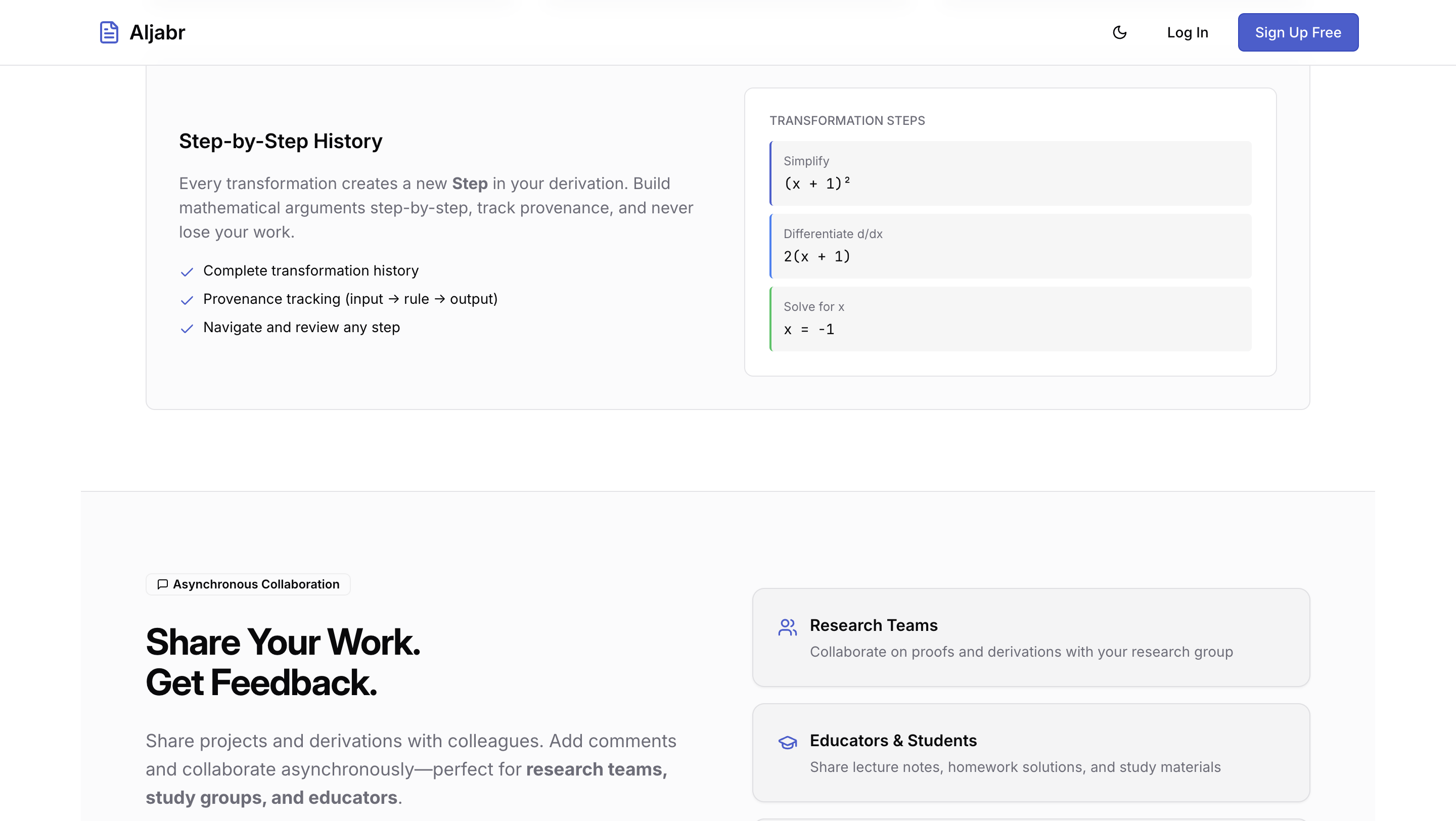The width and height of the screenshot is (1456, 821).
Task: Click the expression (x + 1)²
Action: (x=817, y=183)
